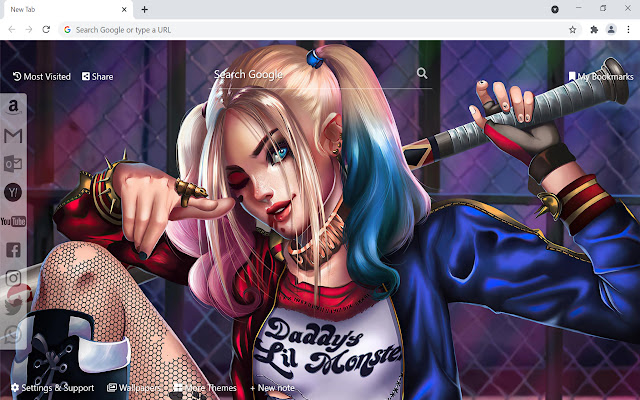Open the Extensions puzzle icon
This screenshot has height=400, width=640.
(594, 29)
